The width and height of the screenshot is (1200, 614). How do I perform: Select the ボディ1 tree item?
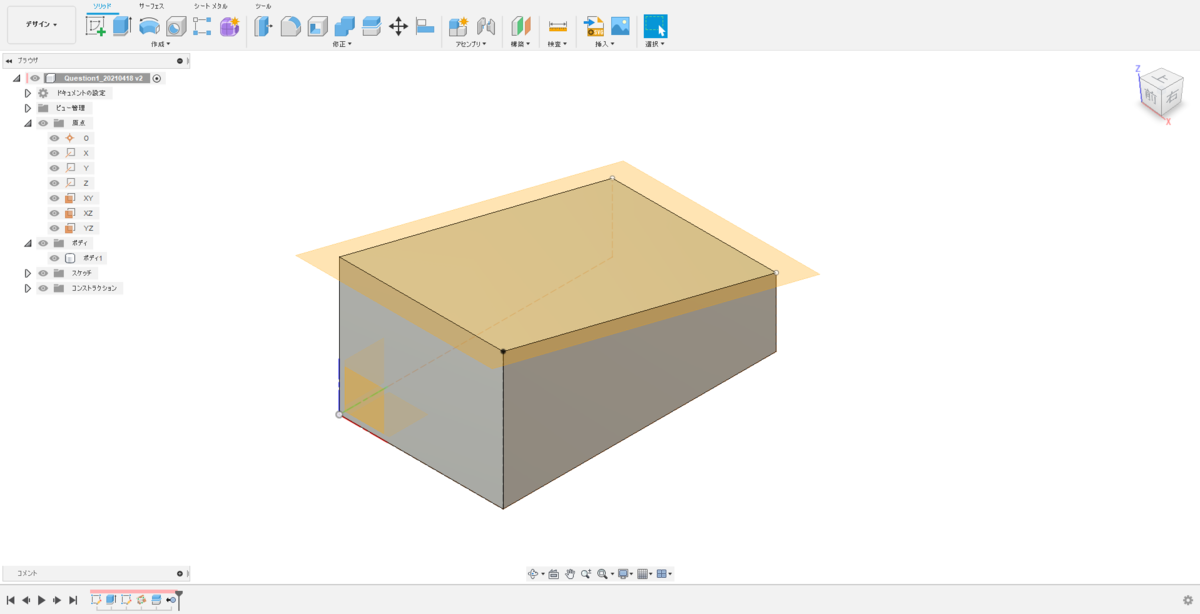[92, 258]
